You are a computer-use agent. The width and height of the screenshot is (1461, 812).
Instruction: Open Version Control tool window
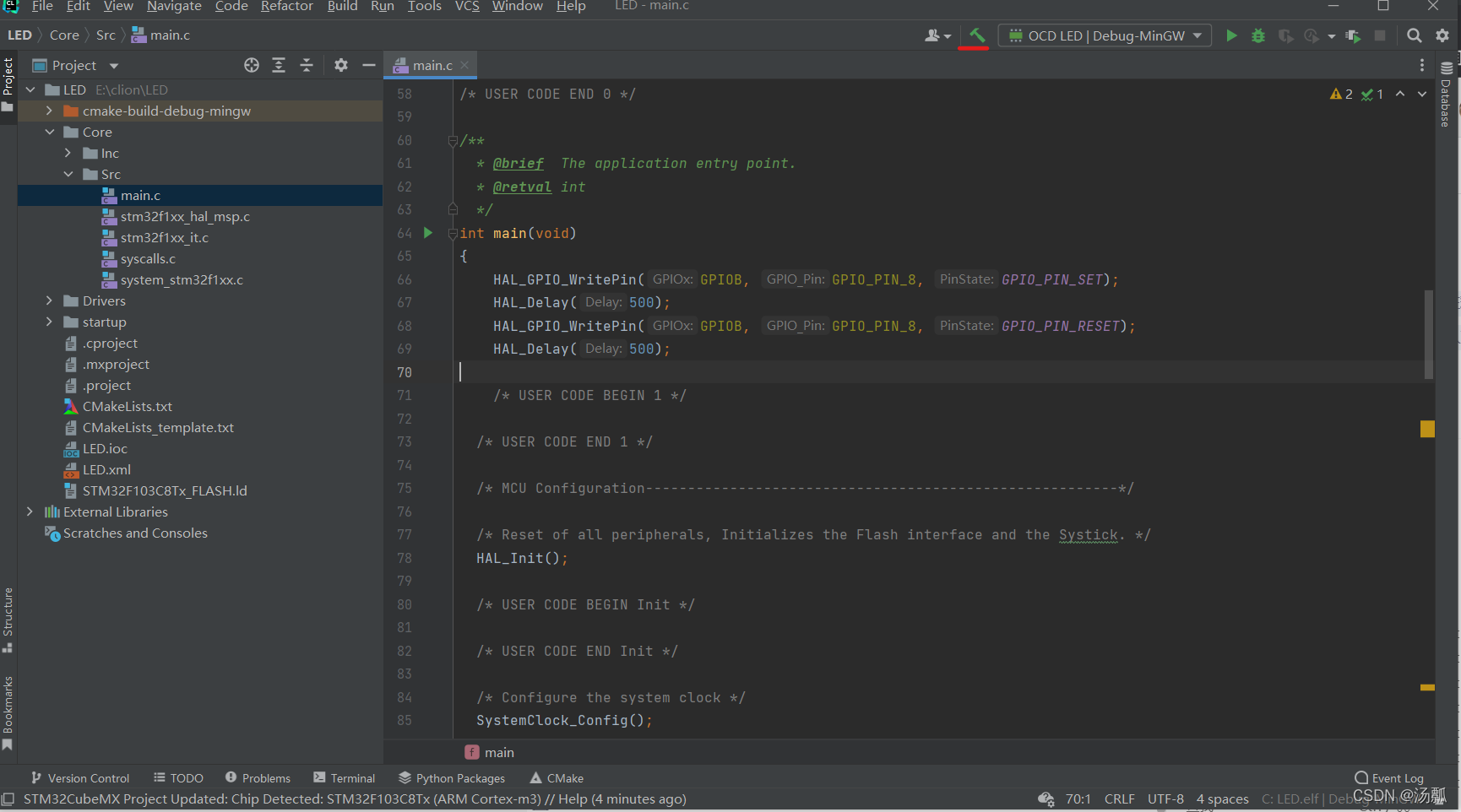80,777
